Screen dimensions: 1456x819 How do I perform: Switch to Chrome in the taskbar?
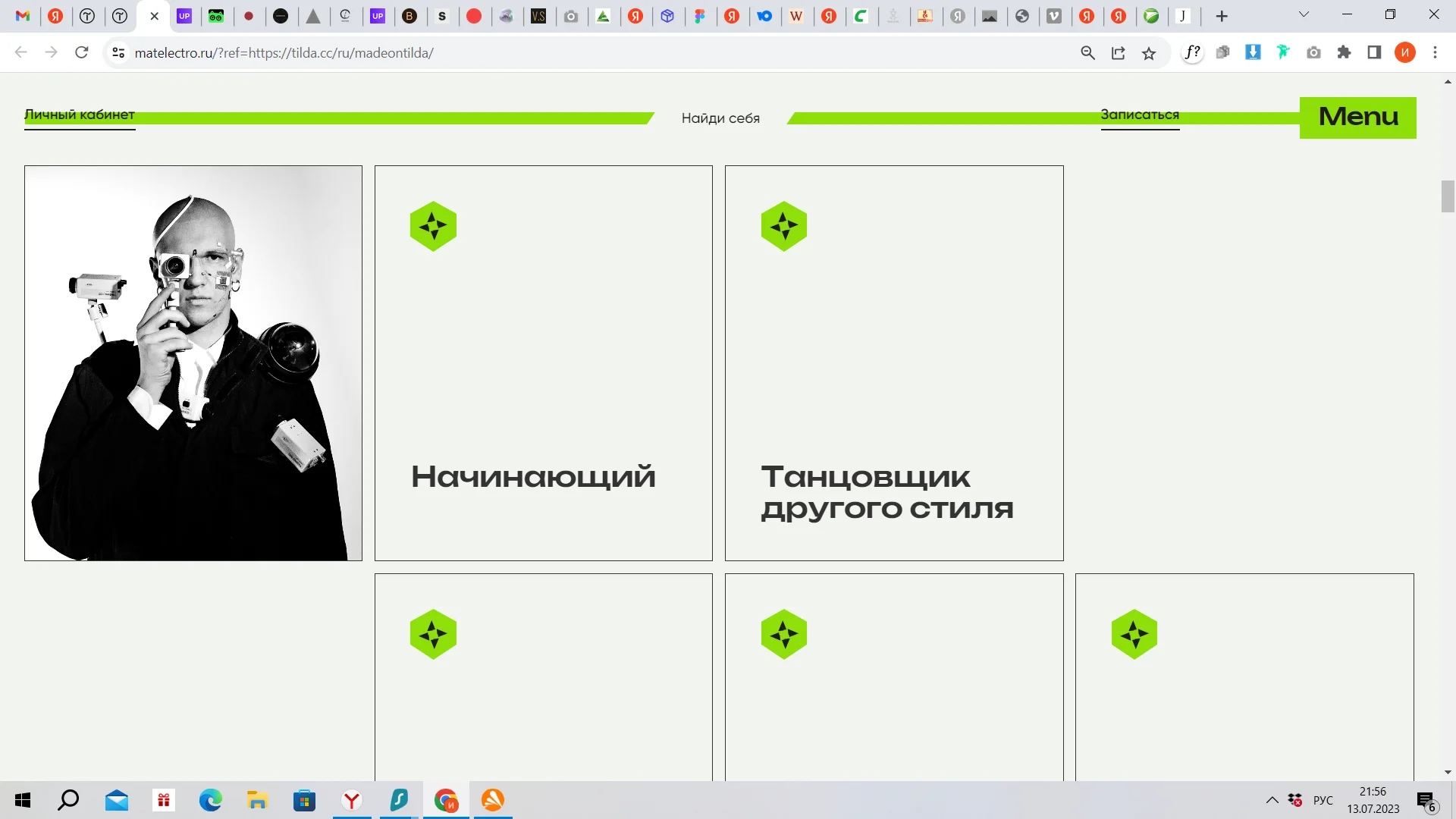tap(446, 800)
